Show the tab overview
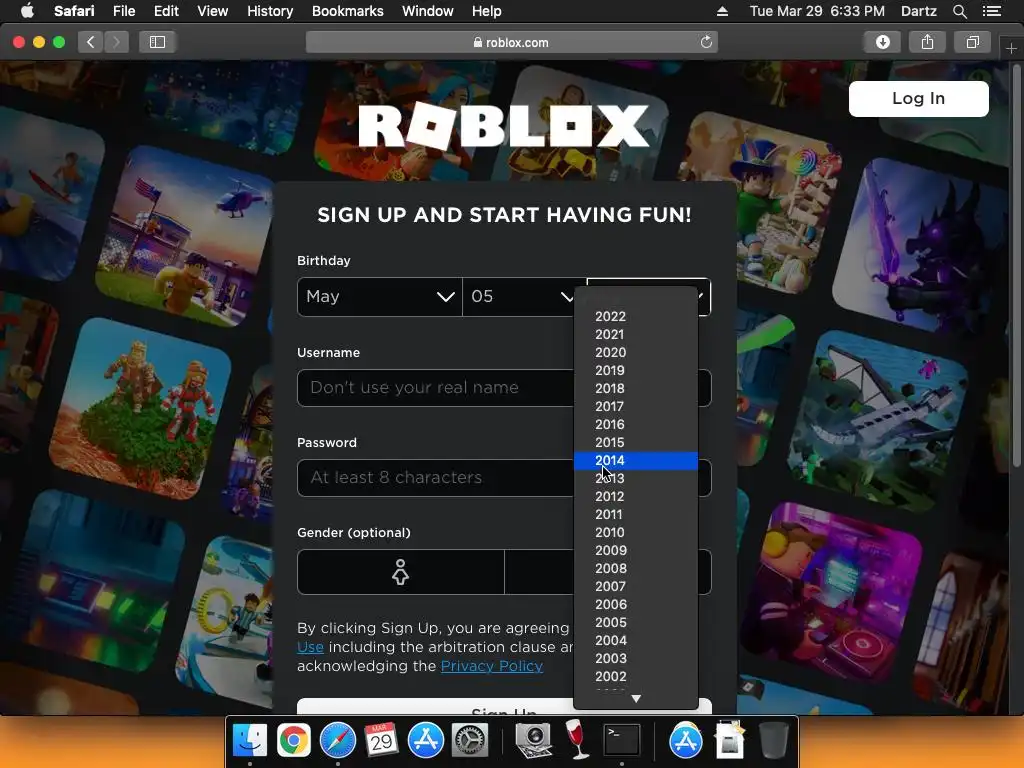This screenshot has width=1024, height=768. pyautogui.click(x=972, y=42)
